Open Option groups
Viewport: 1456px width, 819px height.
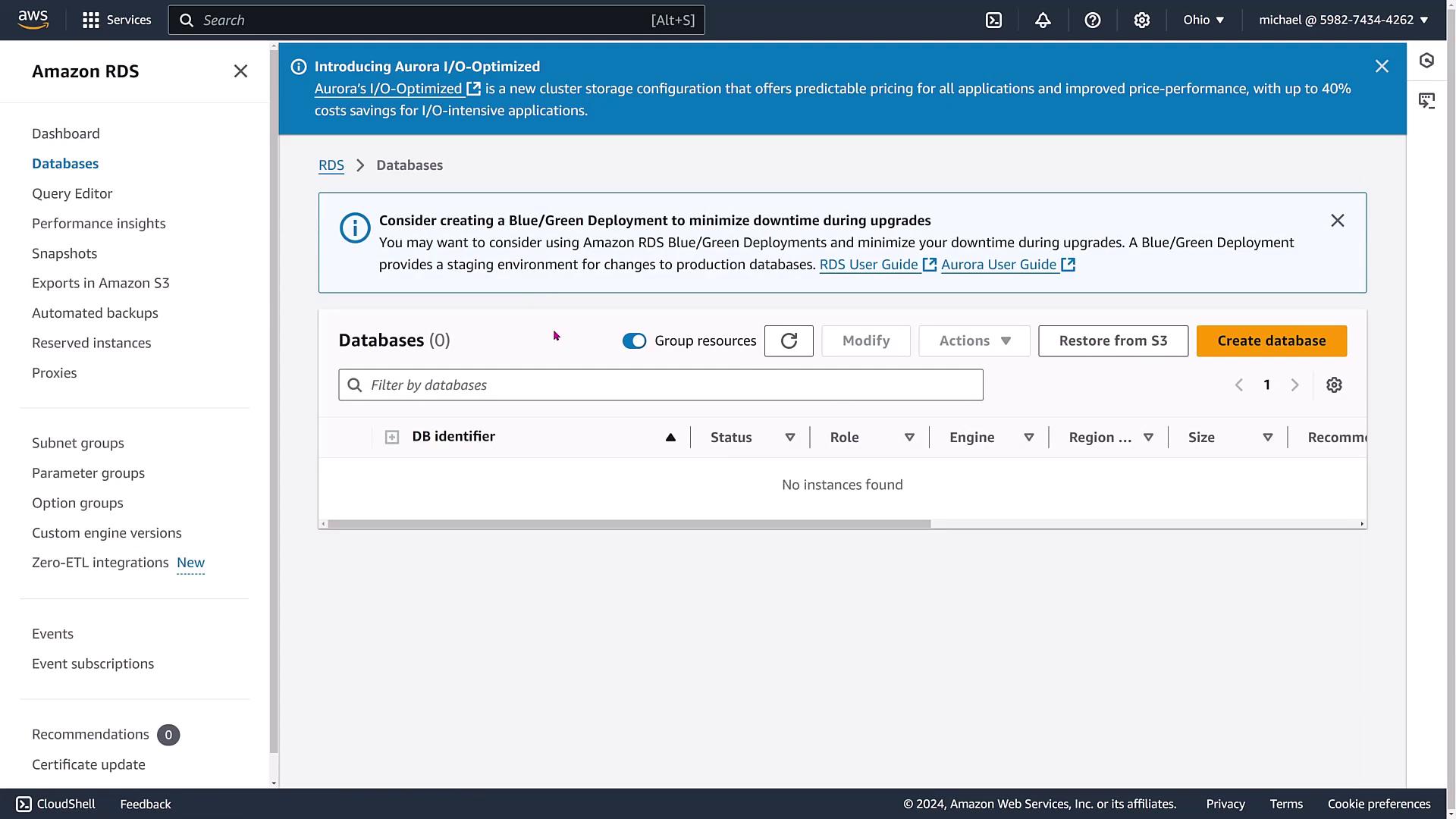[77, 504]
